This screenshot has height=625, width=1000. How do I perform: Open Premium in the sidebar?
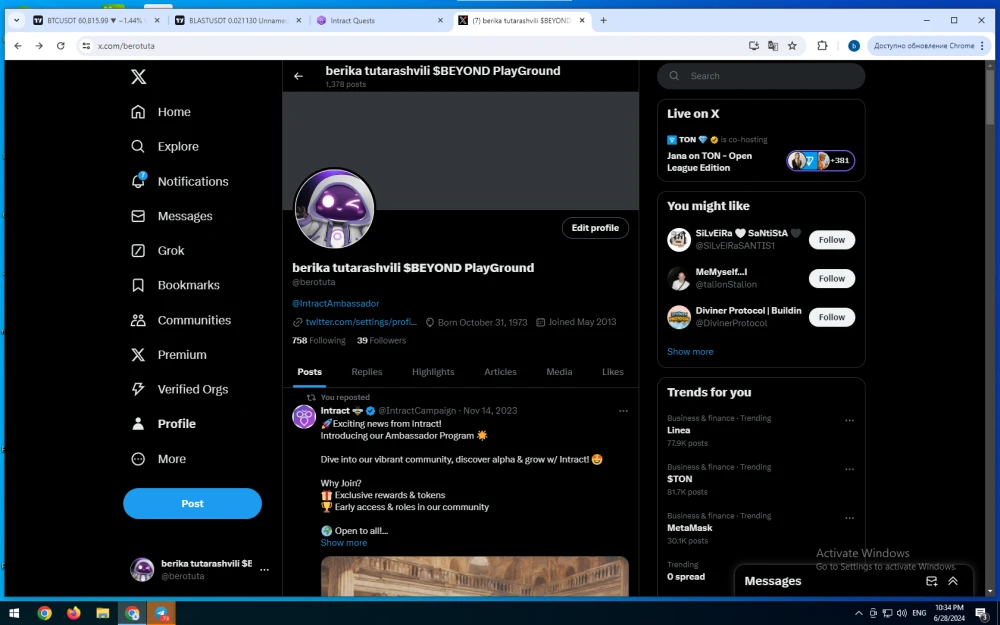coord(168,355)
